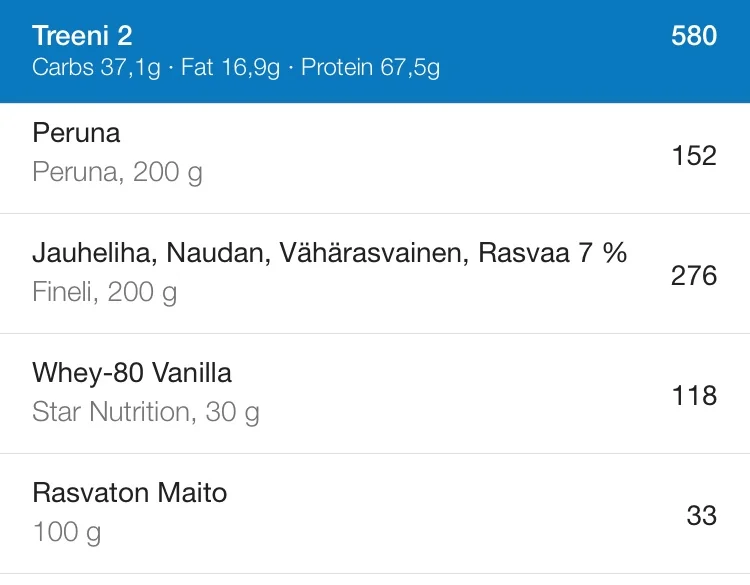The width and height of the screenshot is (750, 585).
Task: Click the word Naudan in the entry title
Action: (211, 254)
